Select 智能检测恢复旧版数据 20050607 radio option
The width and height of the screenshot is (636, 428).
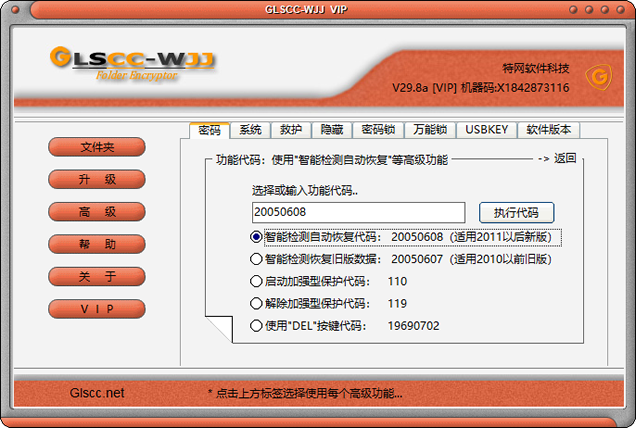click(401, 259)
